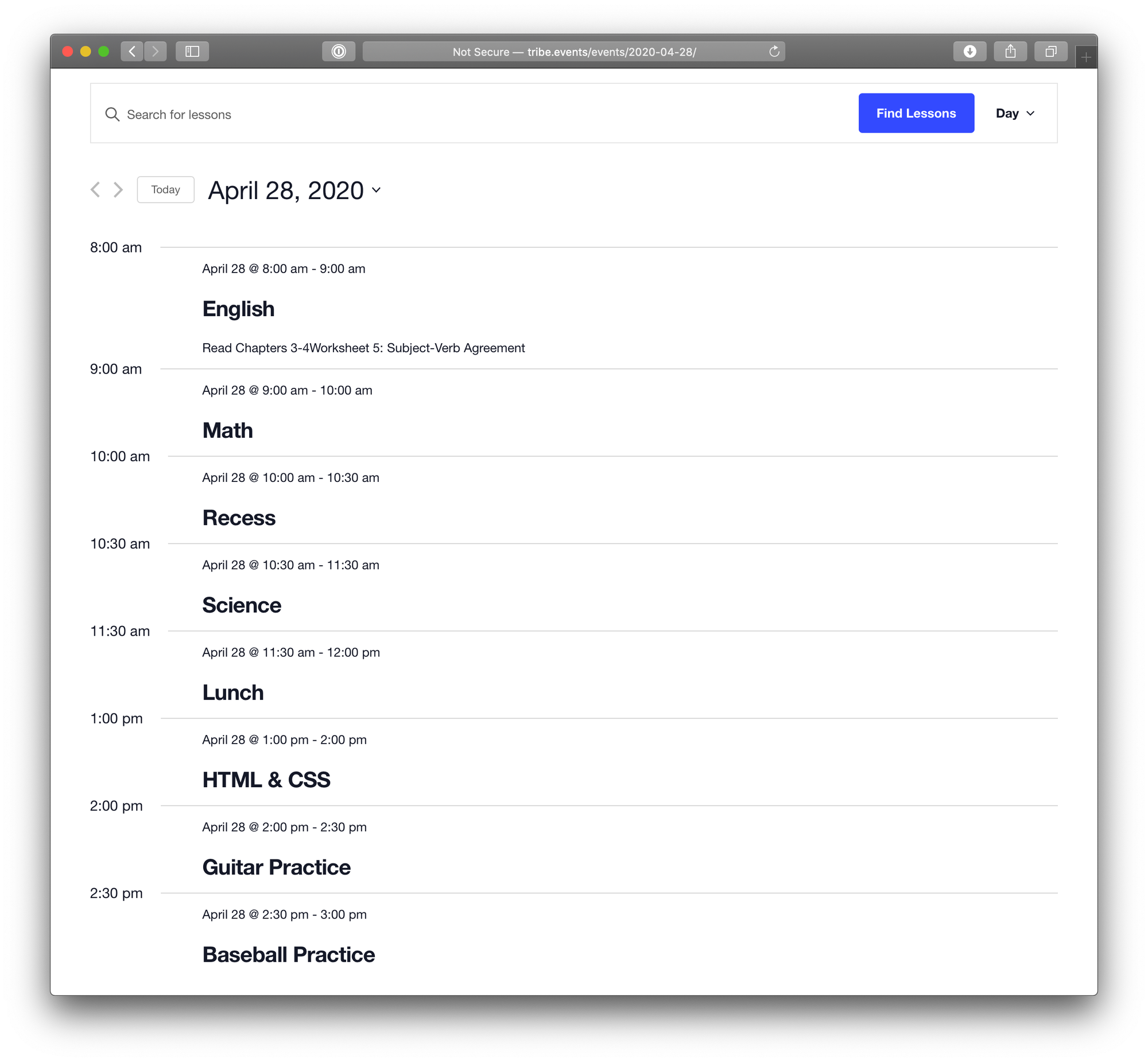Open the browser downloads icon
Viewport: 1148px width, 1062px height.
click(970, 51)
